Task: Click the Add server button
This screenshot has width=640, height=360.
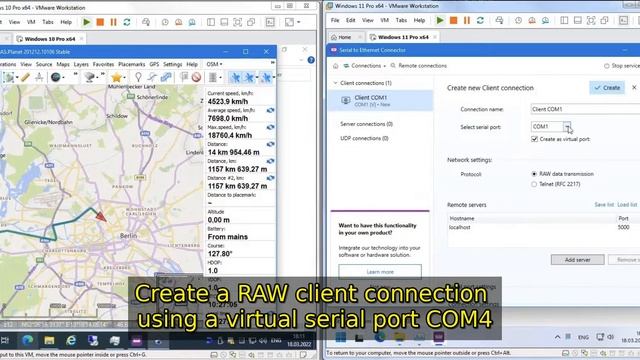Action: coord(578,260)
